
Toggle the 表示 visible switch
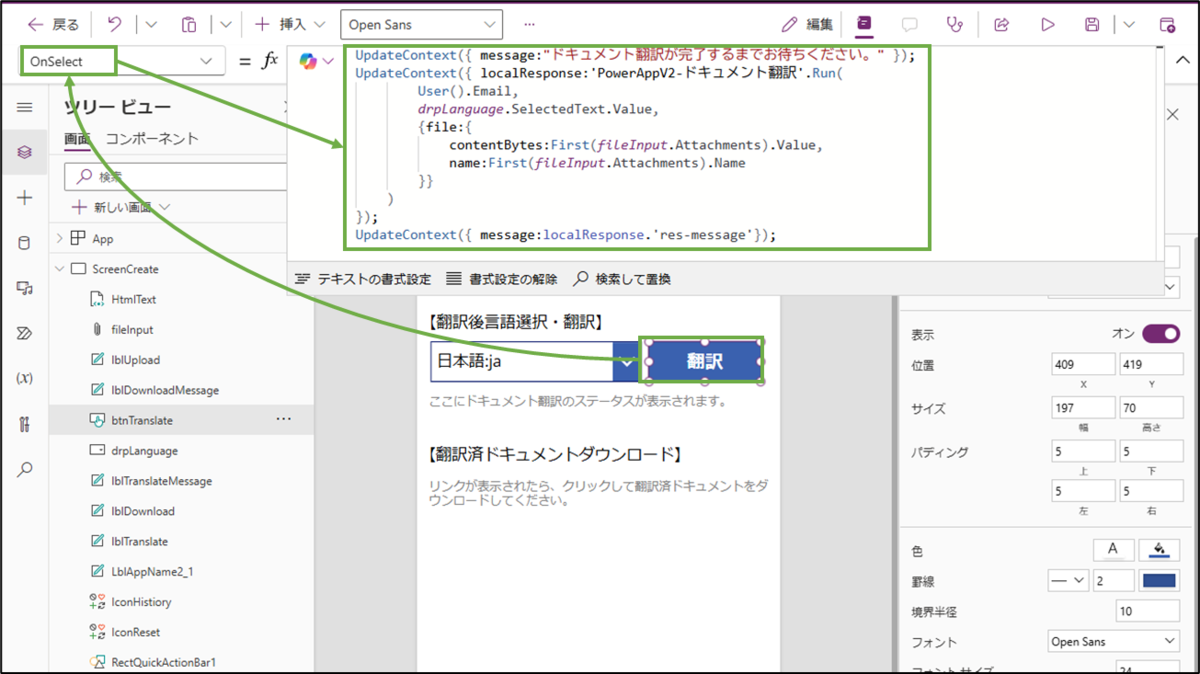coord(1160,334)
